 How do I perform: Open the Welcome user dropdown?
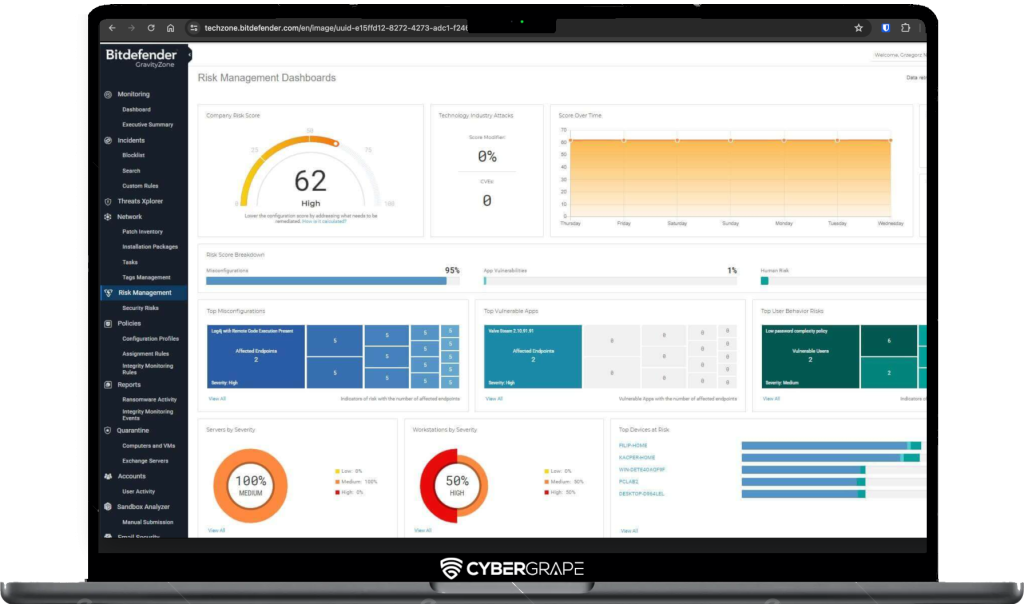pos(900,55)
